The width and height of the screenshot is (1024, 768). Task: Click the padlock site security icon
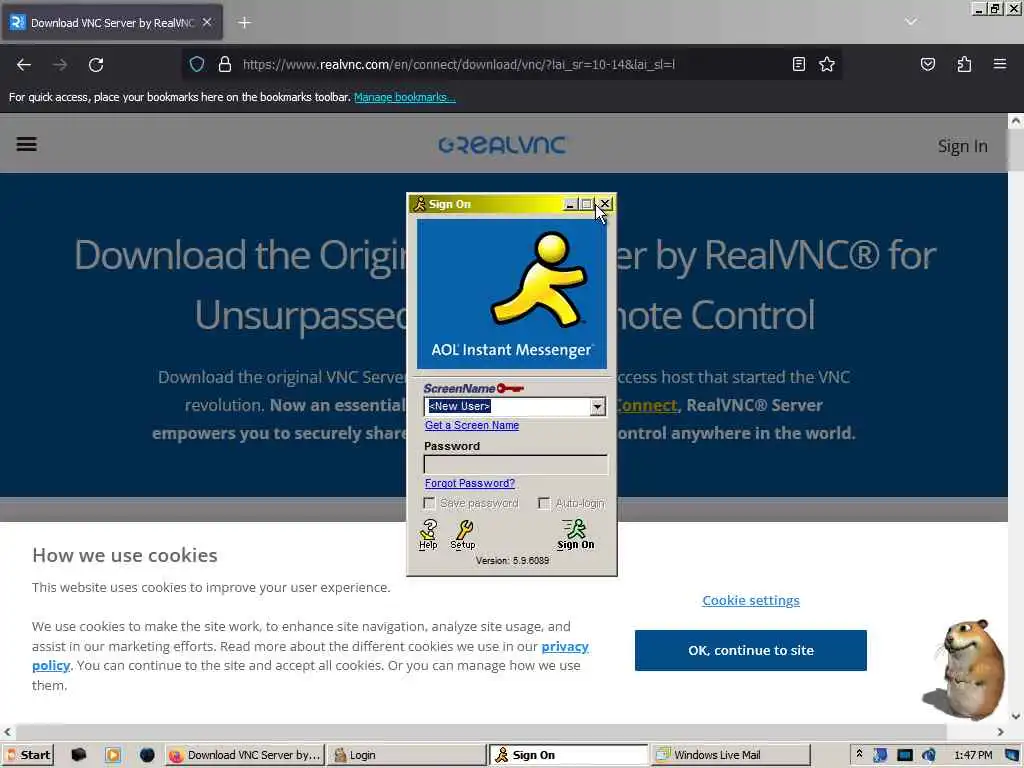[x=225, y=64]
